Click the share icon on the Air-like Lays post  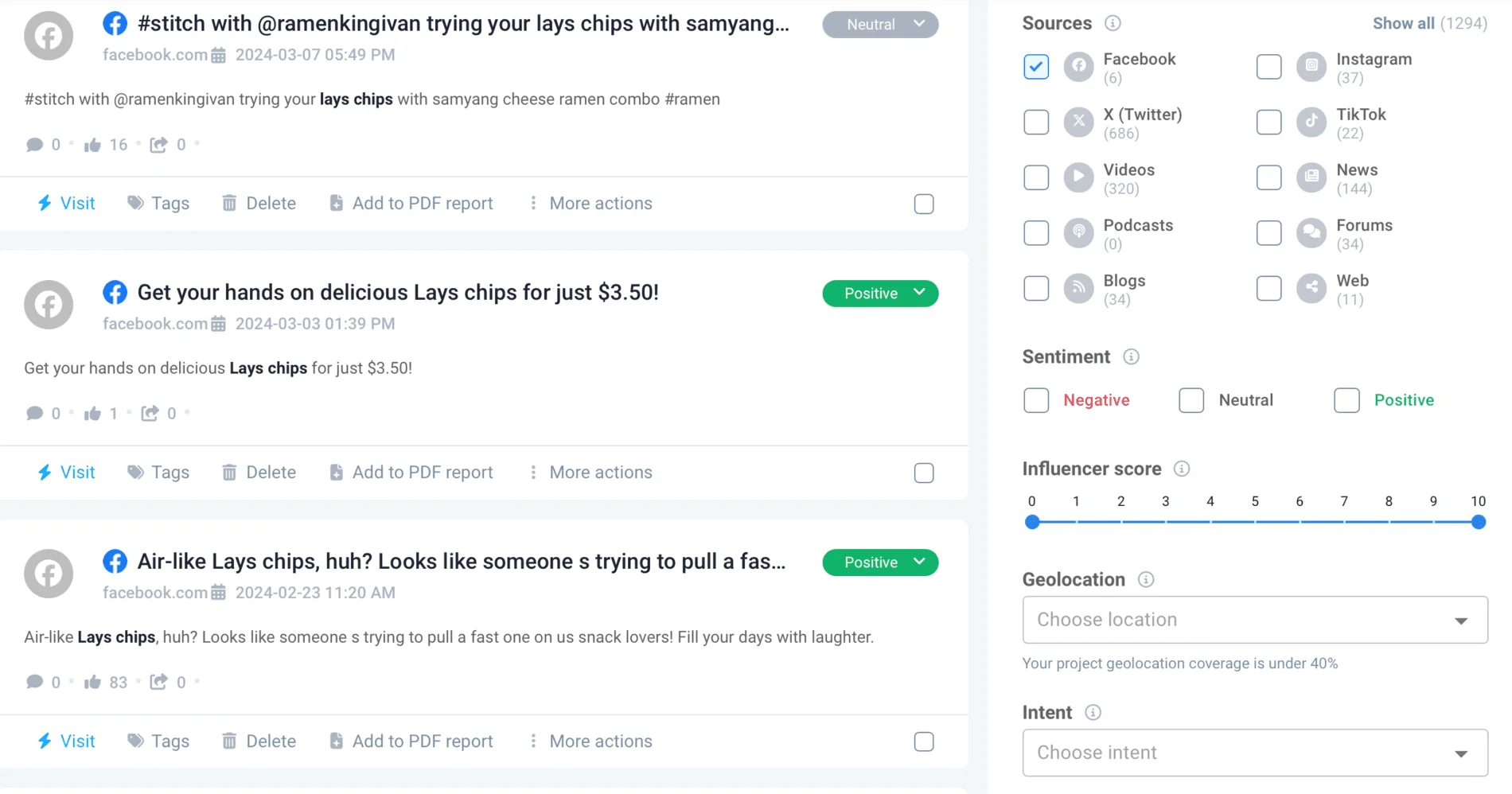[x=159, y=682]
